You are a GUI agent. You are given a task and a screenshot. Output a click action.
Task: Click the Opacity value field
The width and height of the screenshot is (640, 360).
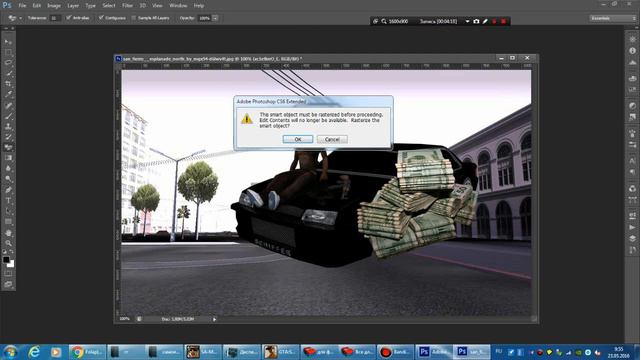(204, 18)
